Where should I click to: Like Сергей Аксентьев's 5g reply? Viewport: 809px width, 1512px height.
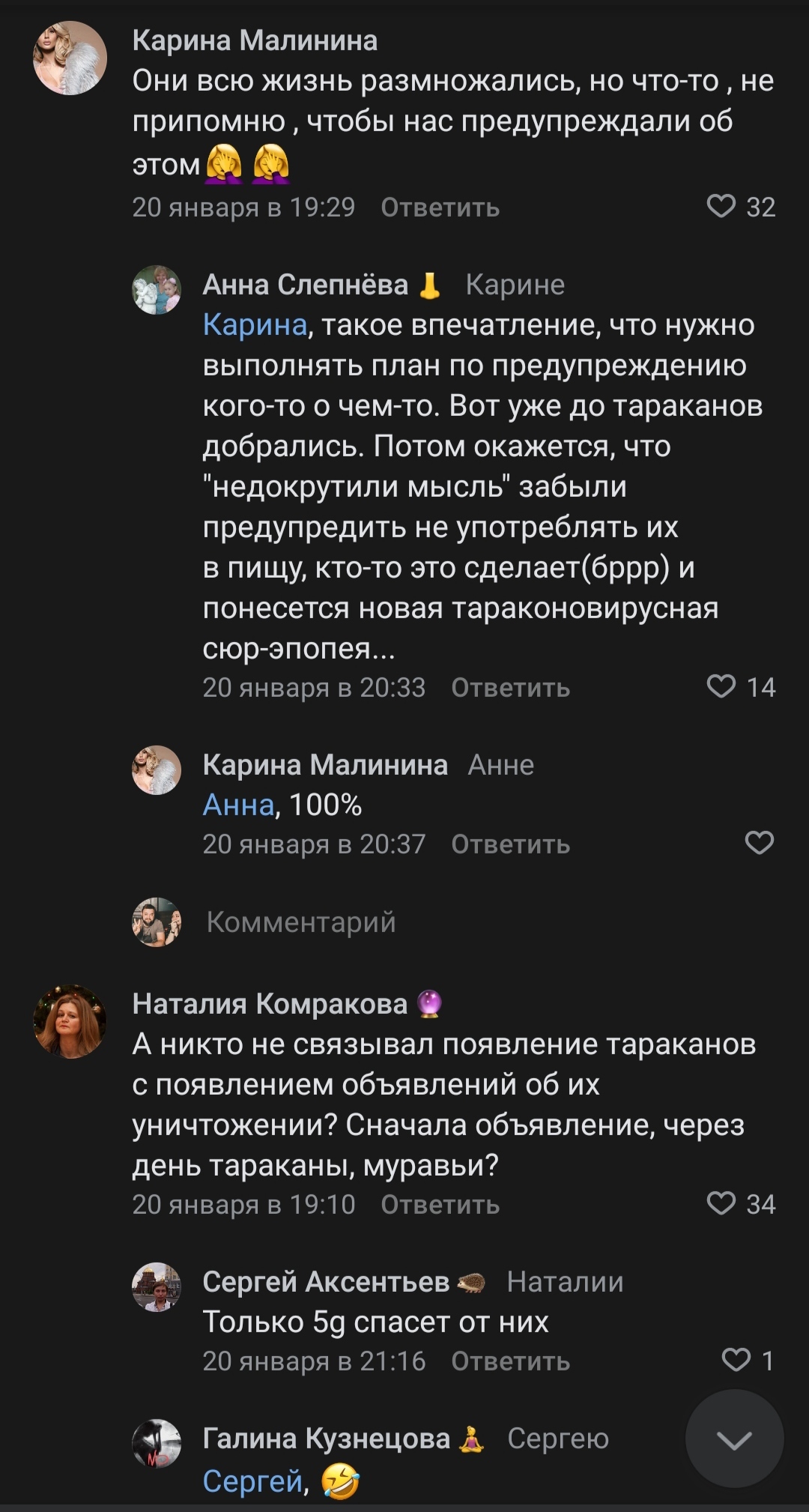736,1360
